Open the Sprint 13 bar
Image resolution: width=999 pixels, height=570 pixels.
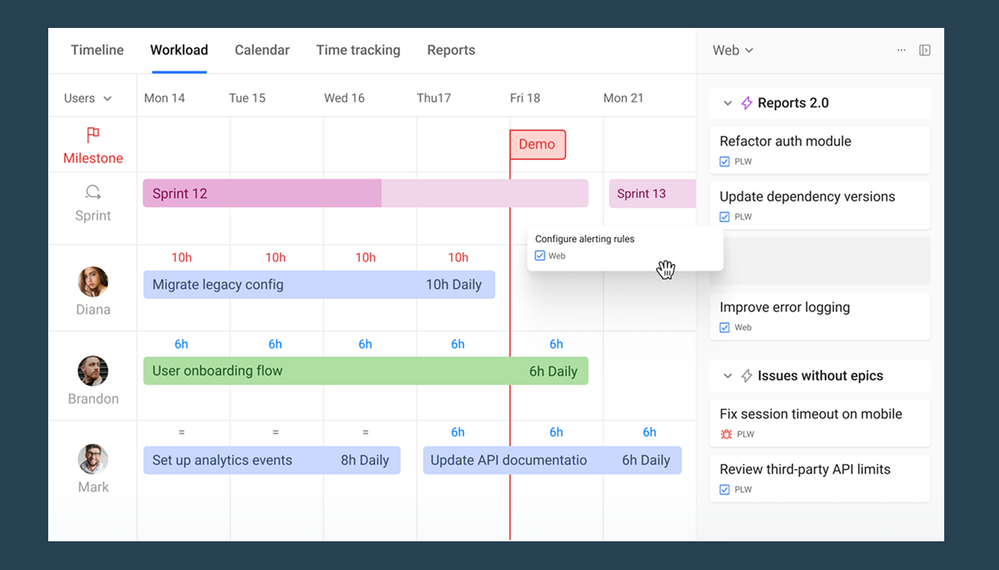(652, 194)
